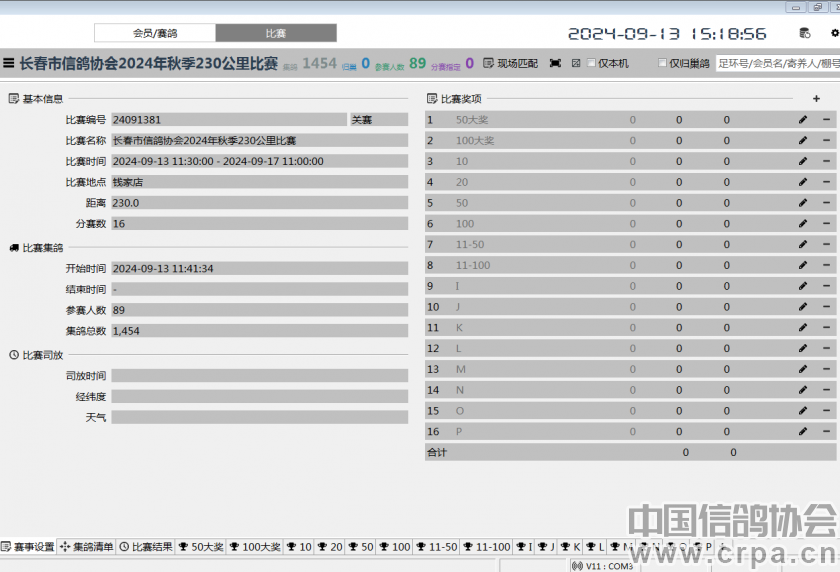Enable the 仅本机 checkbox

pos(591,63)
